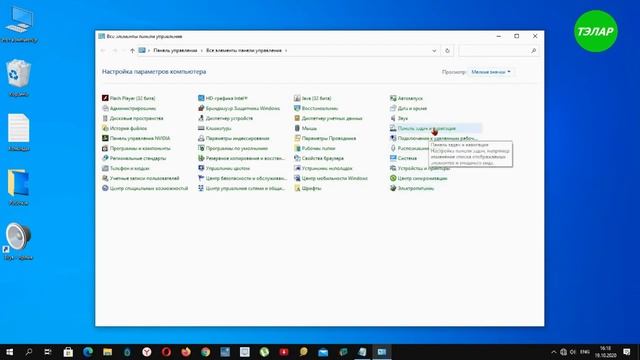Click the refresh button beside the address bar
640x360 pixels.
pyautogui.click(x=447, y=51)
